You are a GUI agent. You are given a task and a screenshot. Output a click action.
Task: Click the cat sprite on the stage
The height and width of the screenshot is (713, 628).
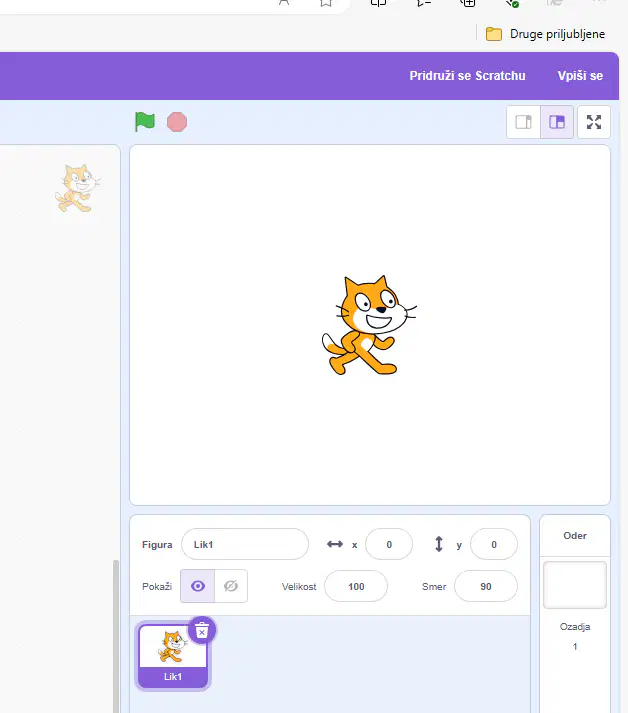pyautogui.click(x=369, y=325)
